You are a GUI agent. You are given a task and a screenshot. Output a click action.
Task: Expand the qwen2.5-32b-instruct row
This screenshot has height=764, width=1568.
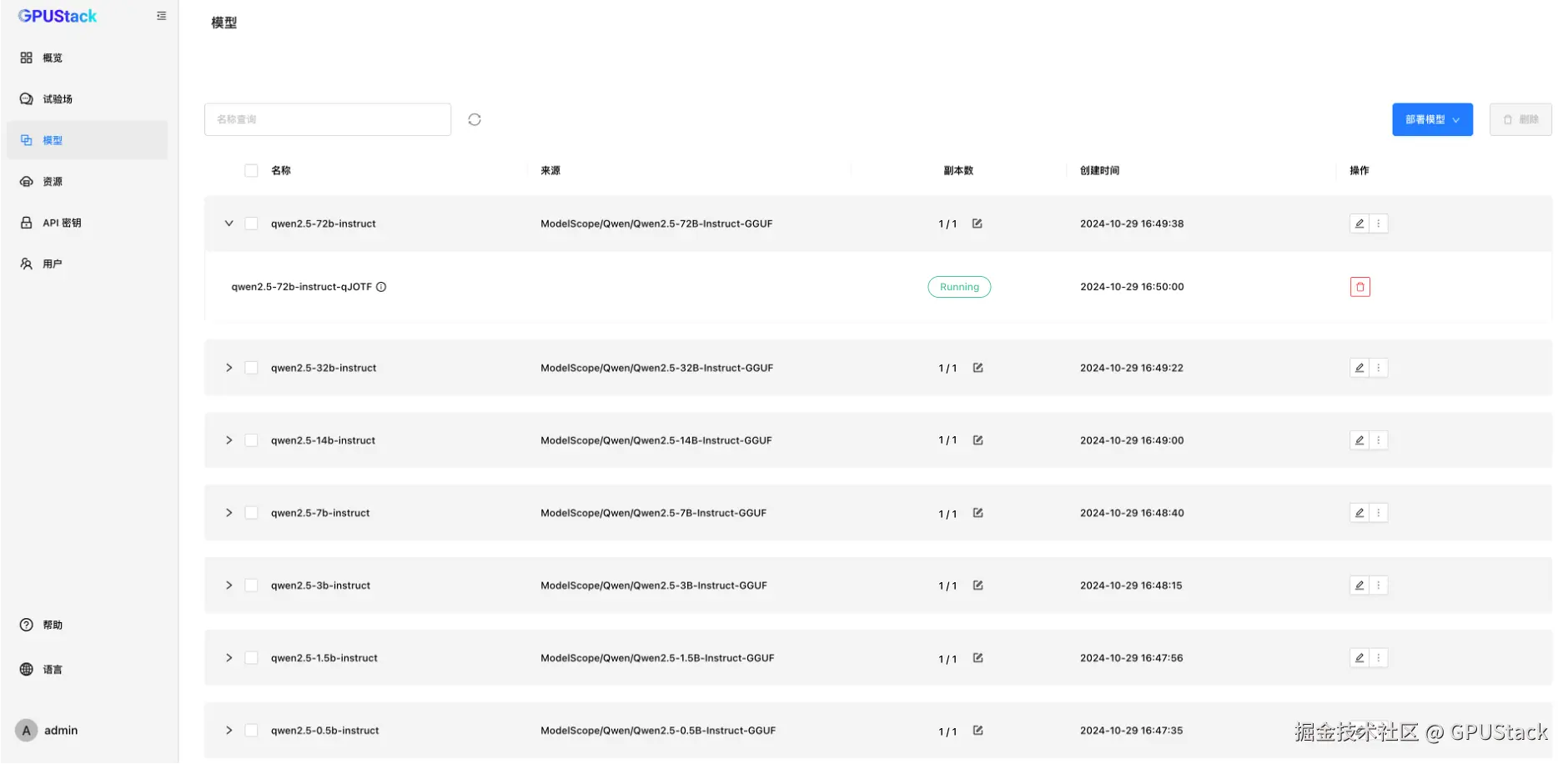(229, 368)
